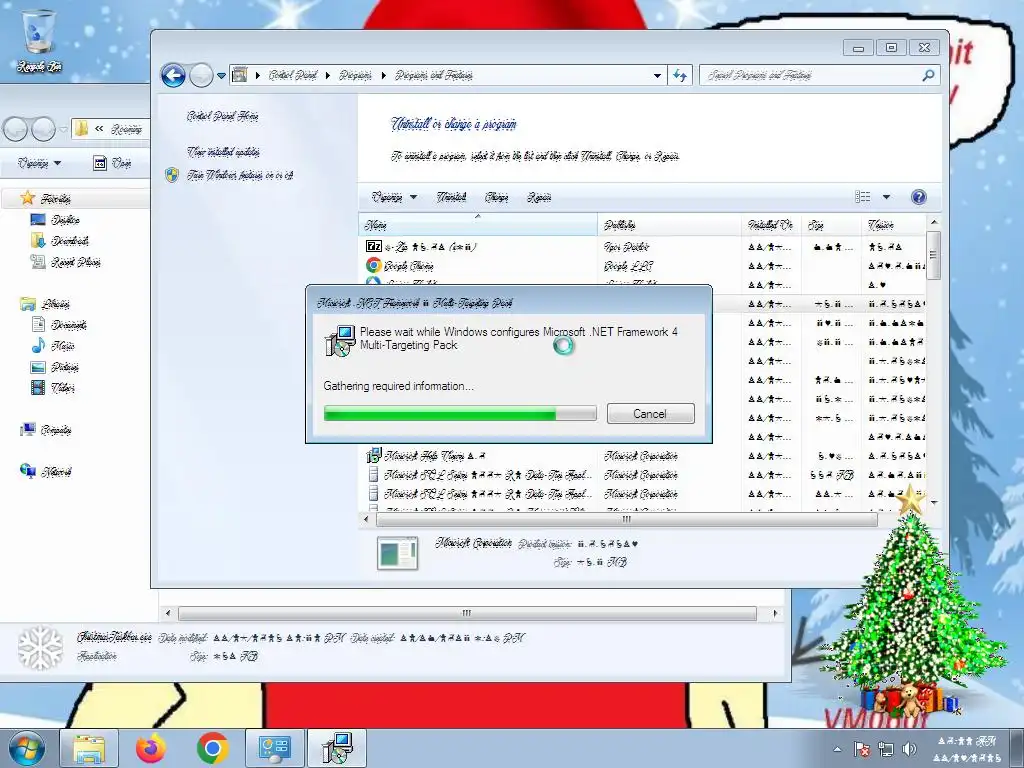Select Pictures library in Explorer sidebar
Image resolution: width=1024 pixels, height=768 pixels.
(65, 367)
